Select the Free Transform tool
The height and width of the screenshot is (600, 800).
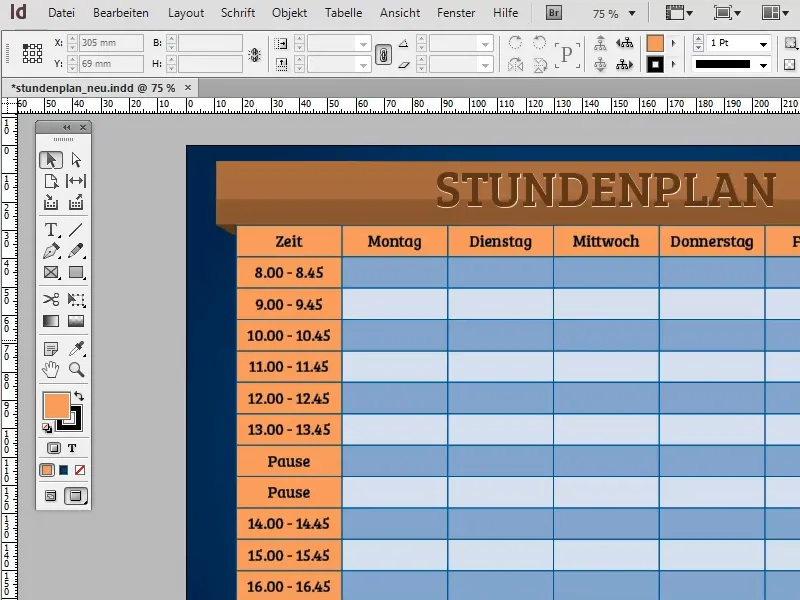(x=76, y=299)
